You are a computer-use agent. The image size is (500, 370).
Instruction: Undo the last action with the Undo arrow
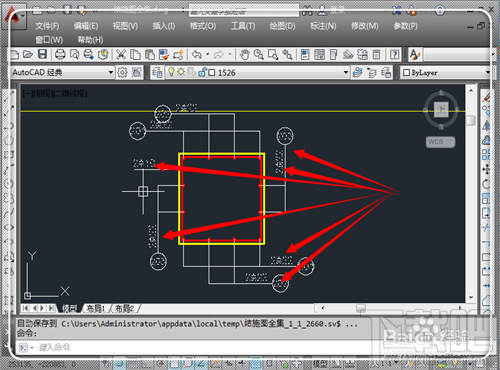197,54
